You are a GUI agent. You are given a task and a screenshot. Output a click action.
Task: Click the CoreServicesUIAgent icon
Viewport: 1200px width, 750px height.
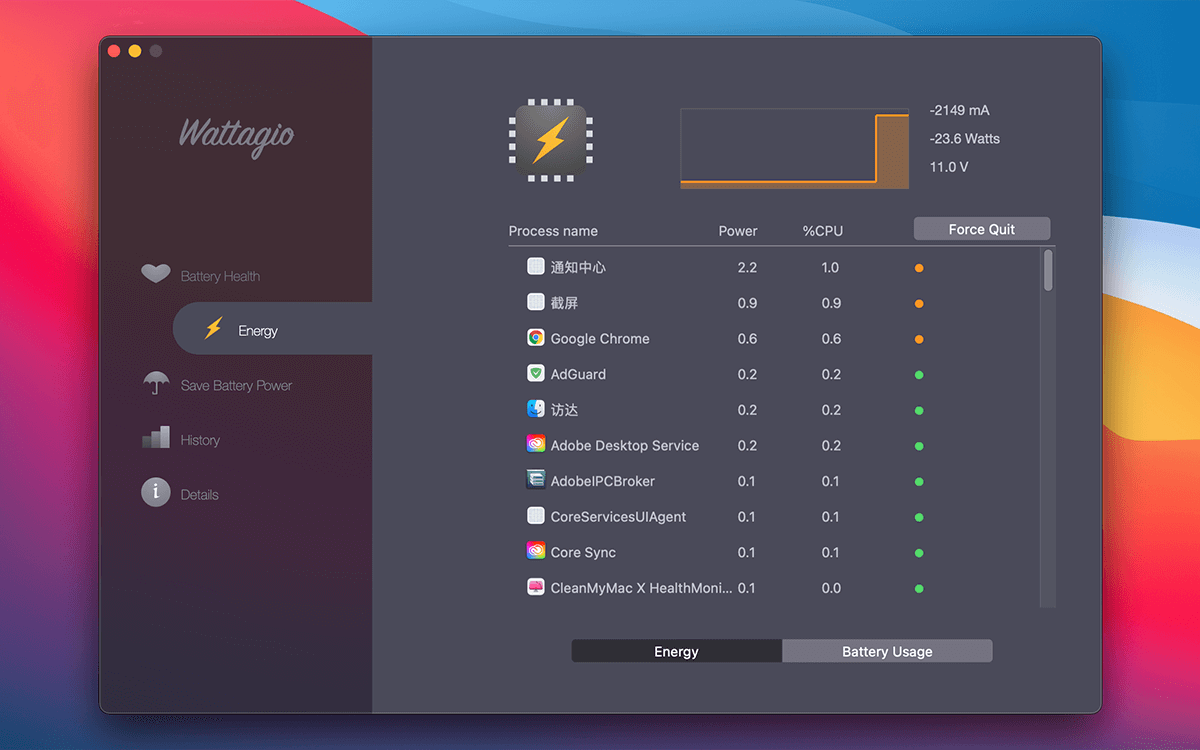[x=536, y=516]
